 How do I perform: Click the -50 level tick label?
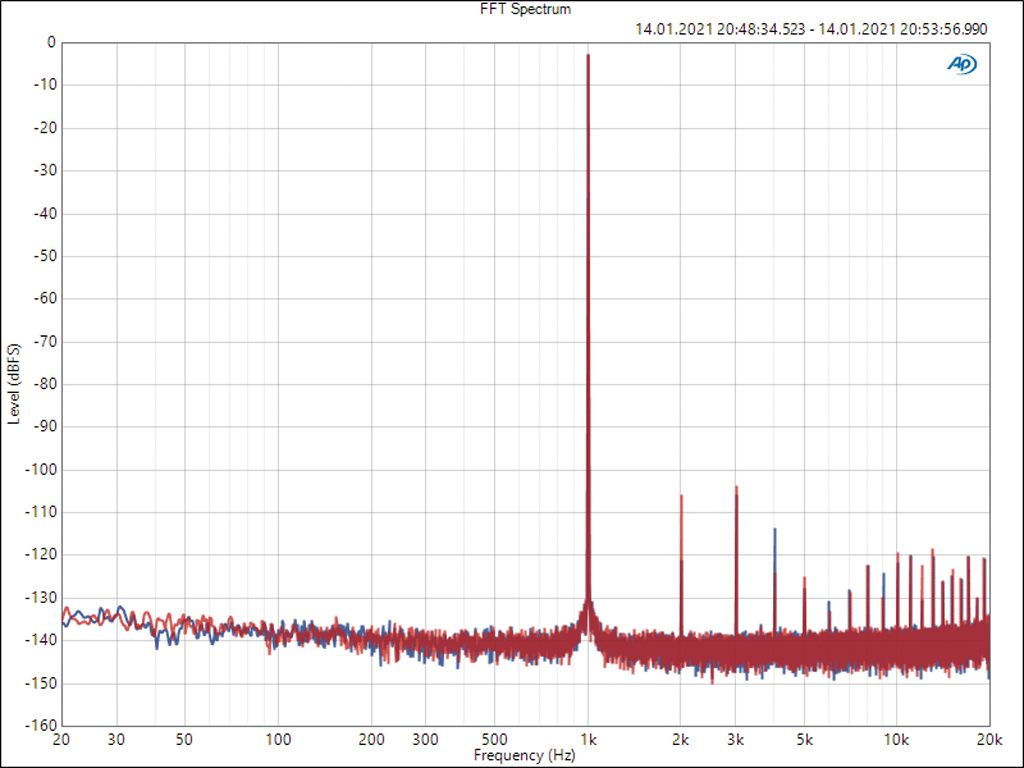pyautogui.click(x=44, y=256)
